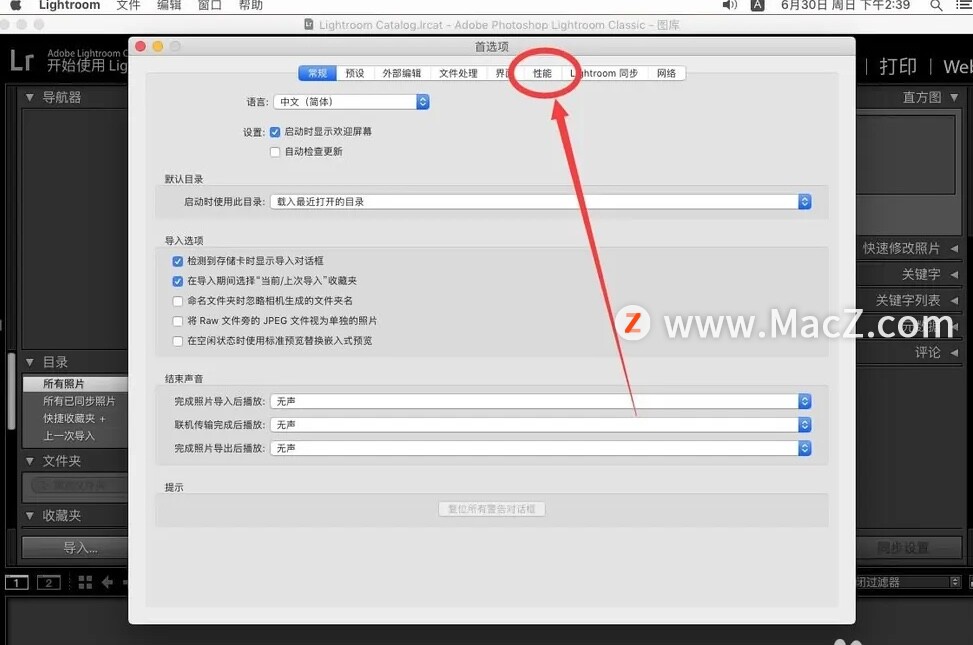Collapse the 直方图 panel
The height and width of the screenshot is (645, 973).
point(954,97)
